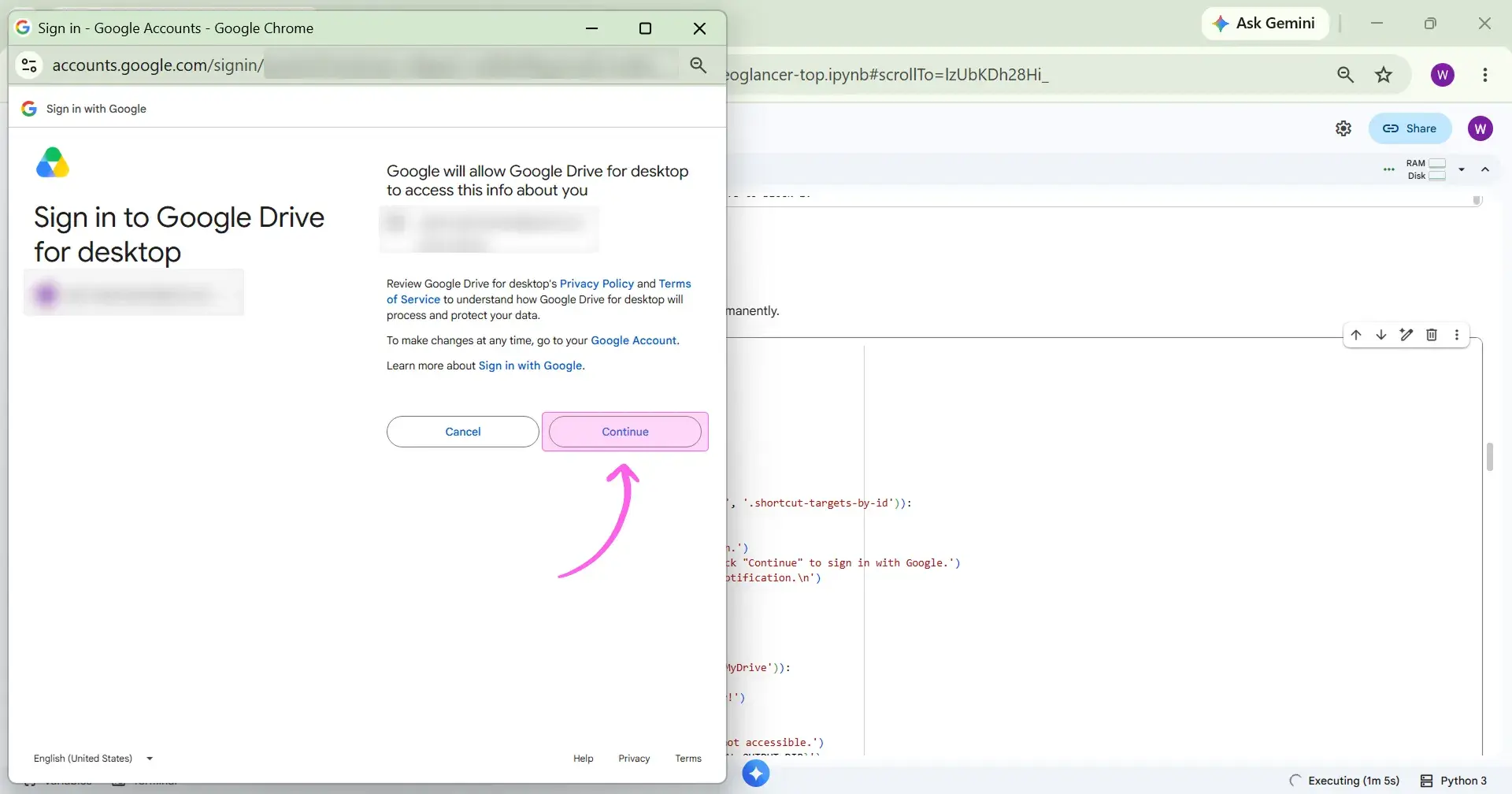Collapse the Colab header with chevron up
The width and height of the screenshot is (1512, 794).
1485,169
